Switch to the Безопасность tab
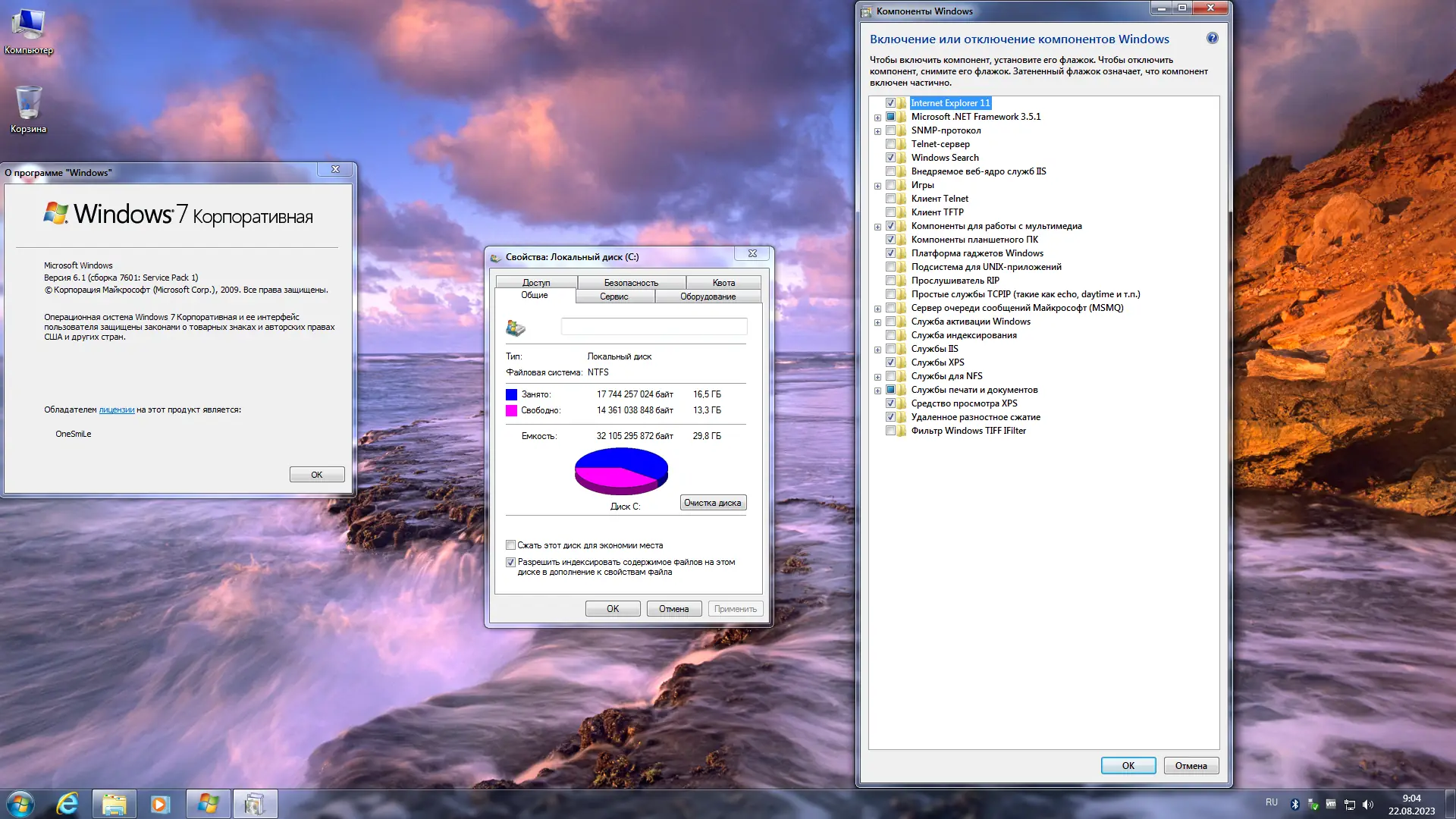1456x819 pixels. pyautogui.click(x=631, y=283)
